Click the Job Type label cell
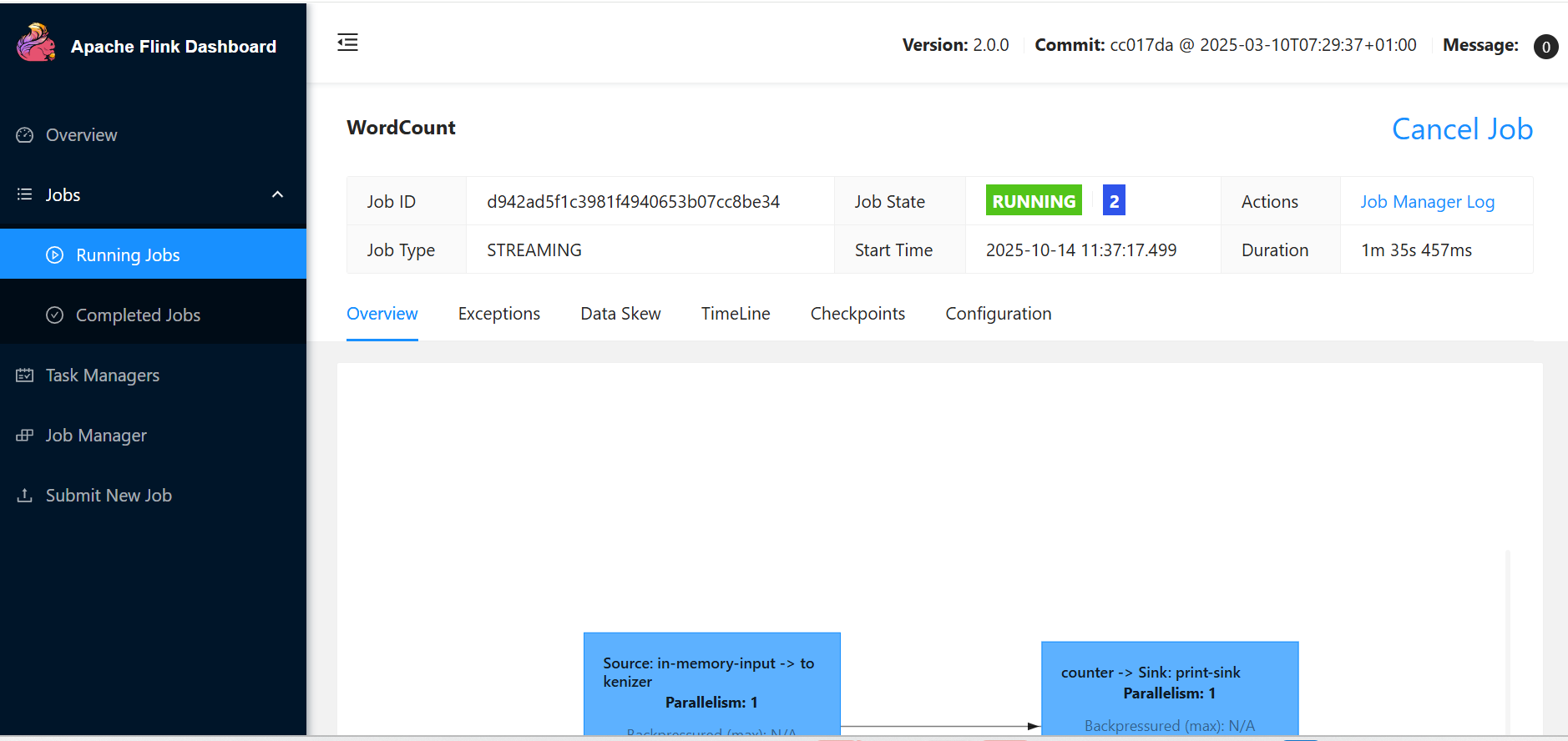Image resolution: width=1568 pixels, height=741 pixels. coord(407,250)
